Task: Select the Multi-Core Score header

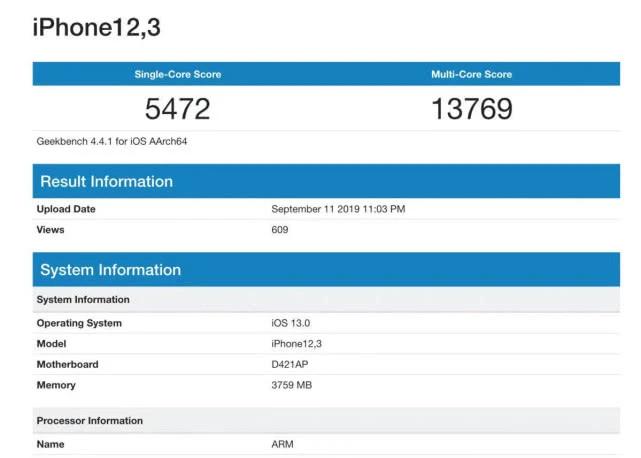Action: 471,74
